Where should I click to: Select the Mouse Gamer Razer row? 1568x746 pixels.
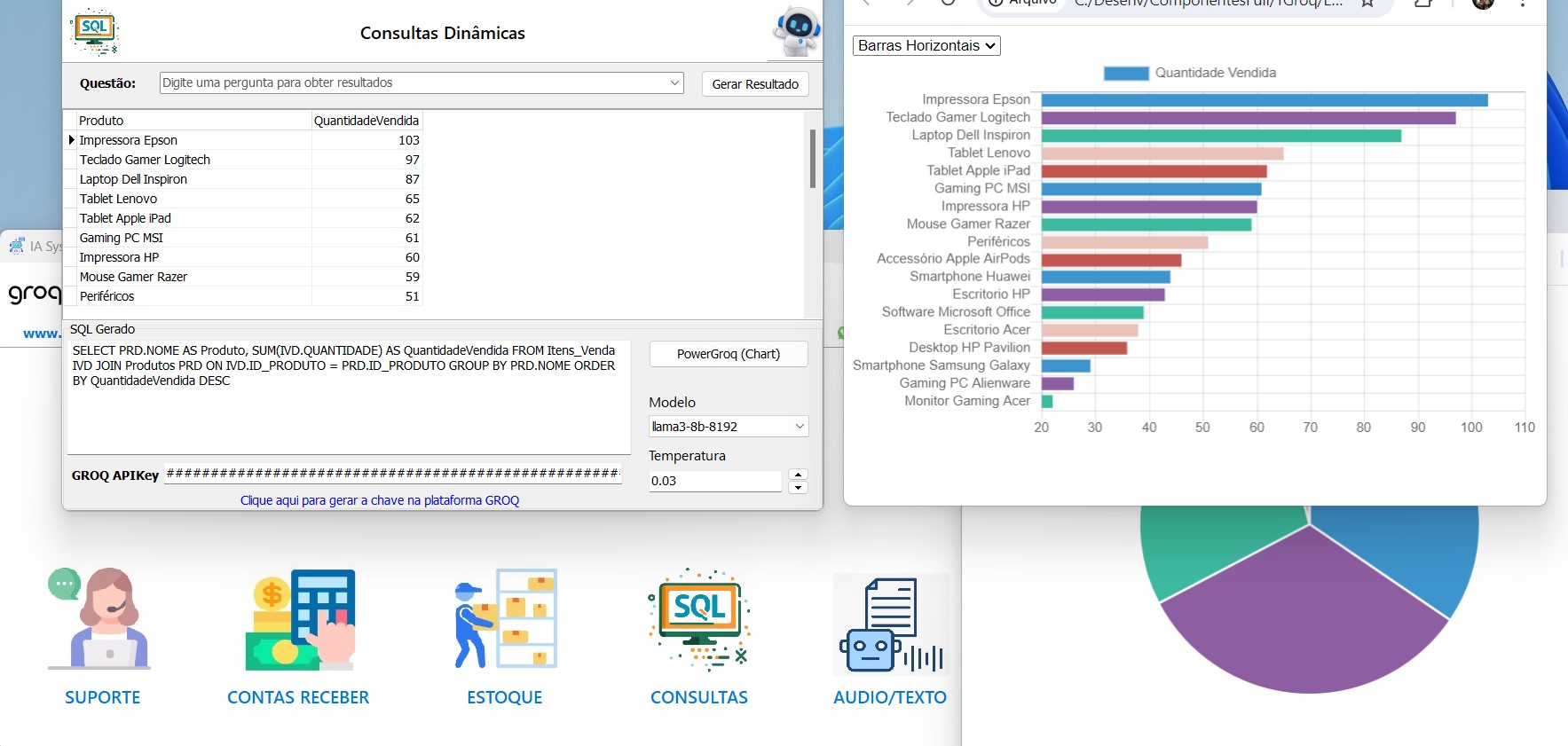point(245,277)
